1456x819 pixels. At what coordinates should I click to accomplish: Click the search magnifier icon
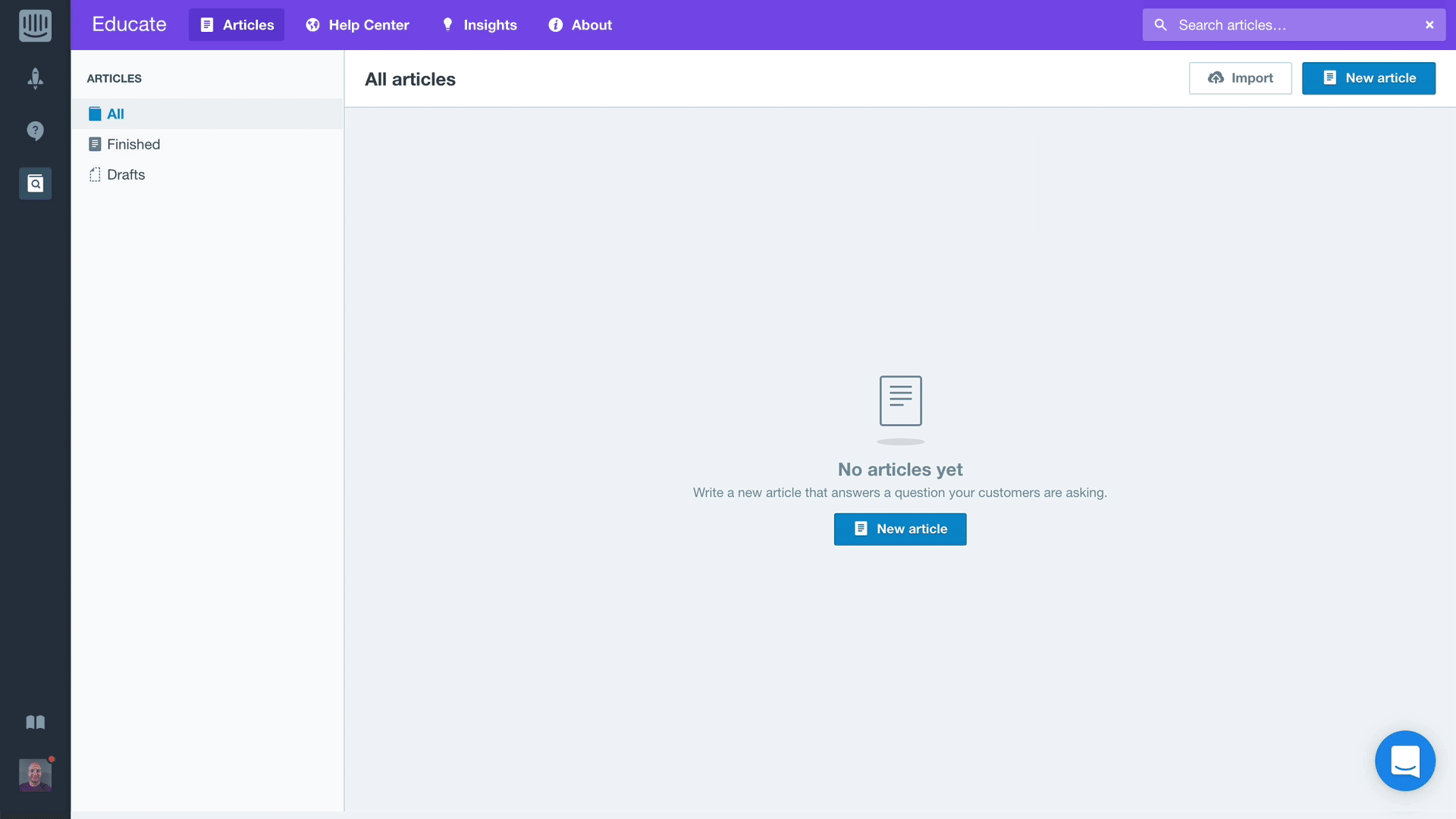click(x=1160, y=25)
